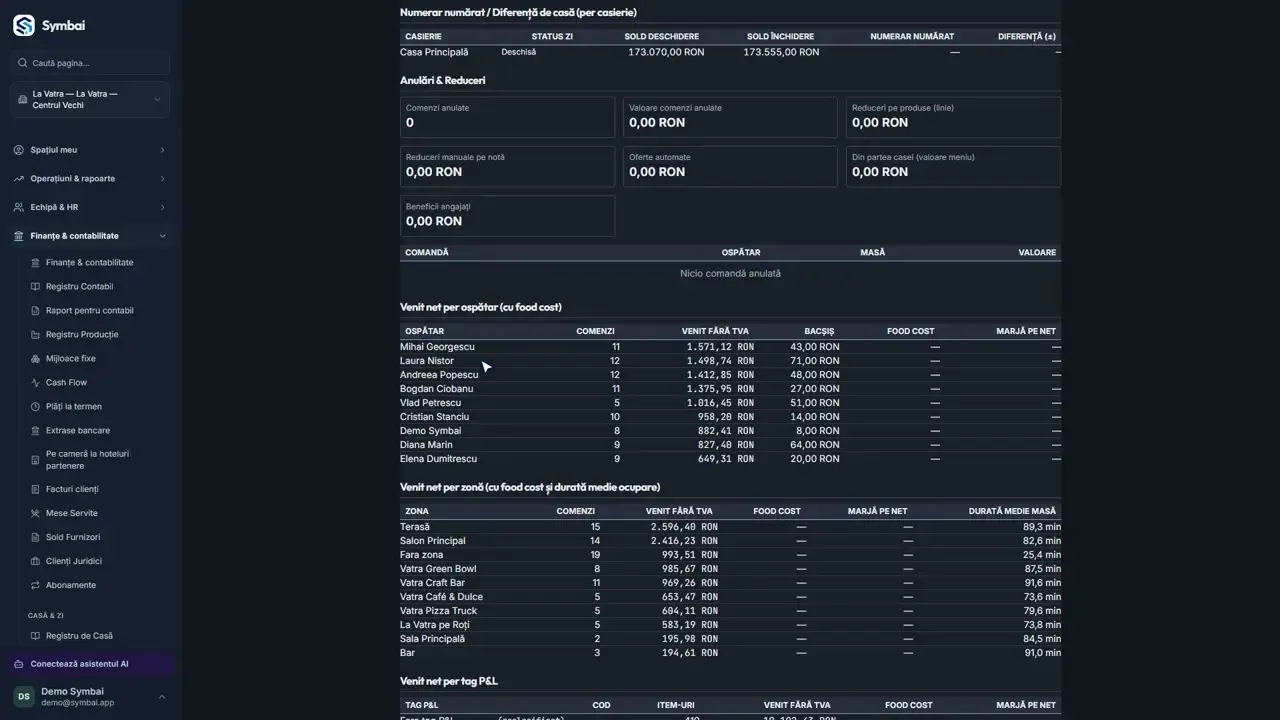Screen dimensions: 1280x720
Task: Click the Beneficii angajați card
Action: [x=507, y=216]
